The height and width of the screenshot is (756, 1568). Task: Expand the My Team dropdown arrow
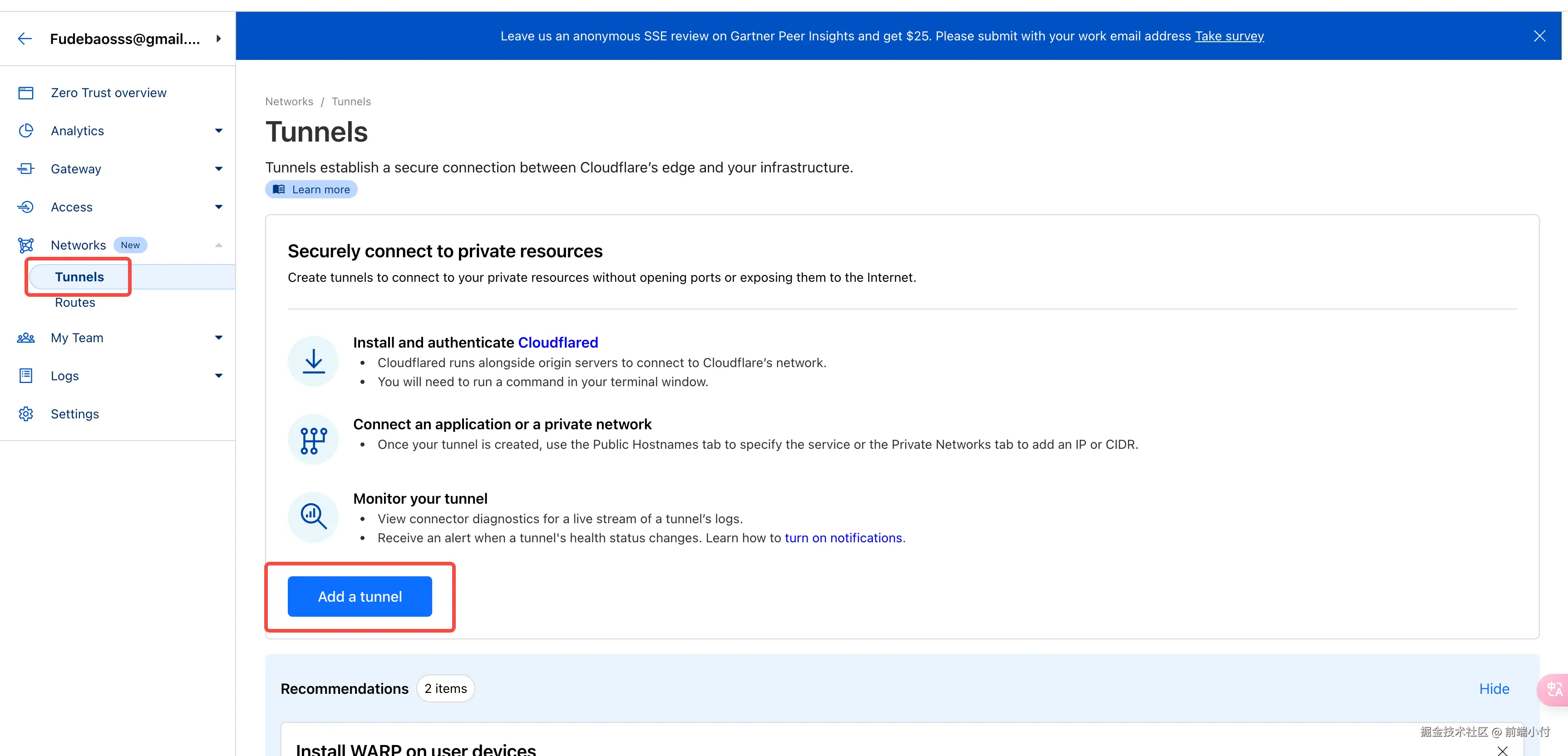tap(218, 338)
